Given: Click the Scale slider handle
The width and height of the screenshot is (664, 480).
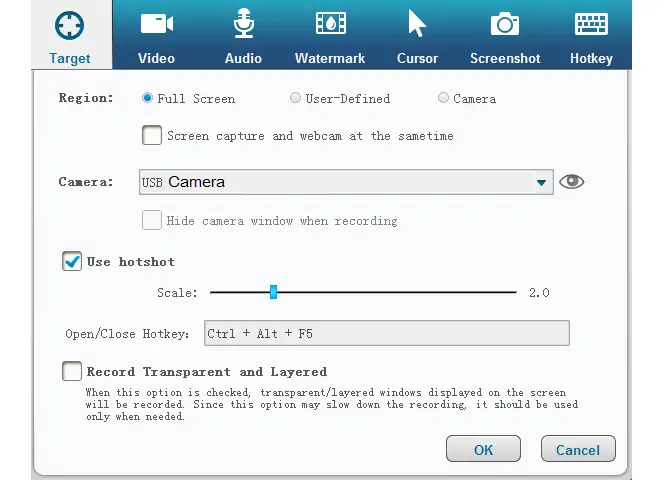Looking at the screenshot, I should click(x=274, y=292).
